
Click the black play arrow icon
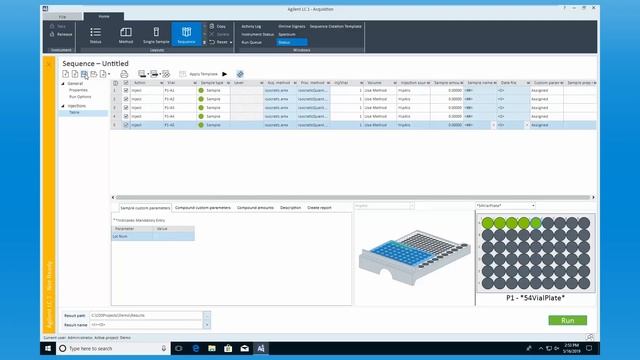pos(224,74)
